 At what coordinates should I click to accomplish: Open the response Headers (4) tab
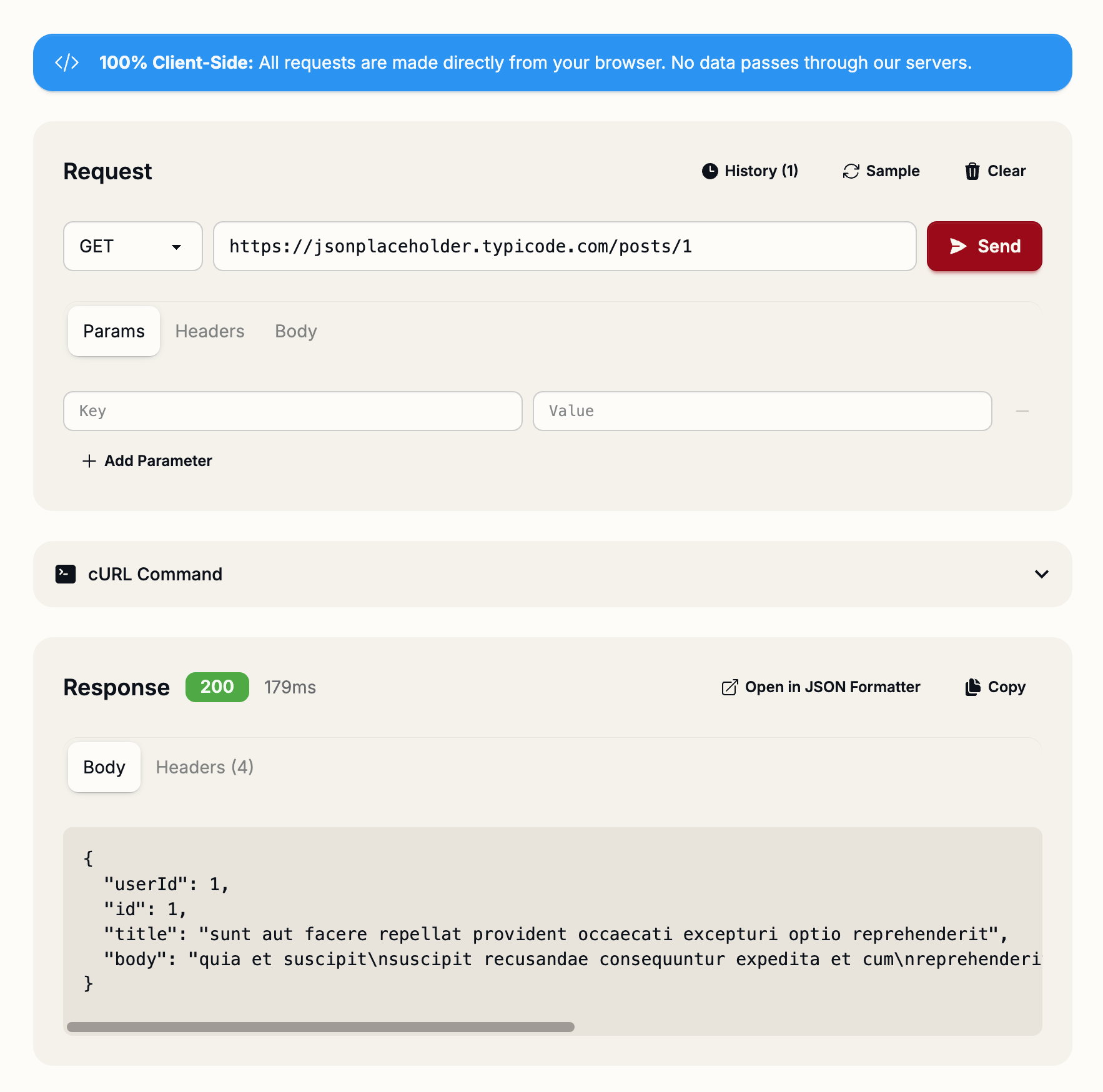coord(204,767)
